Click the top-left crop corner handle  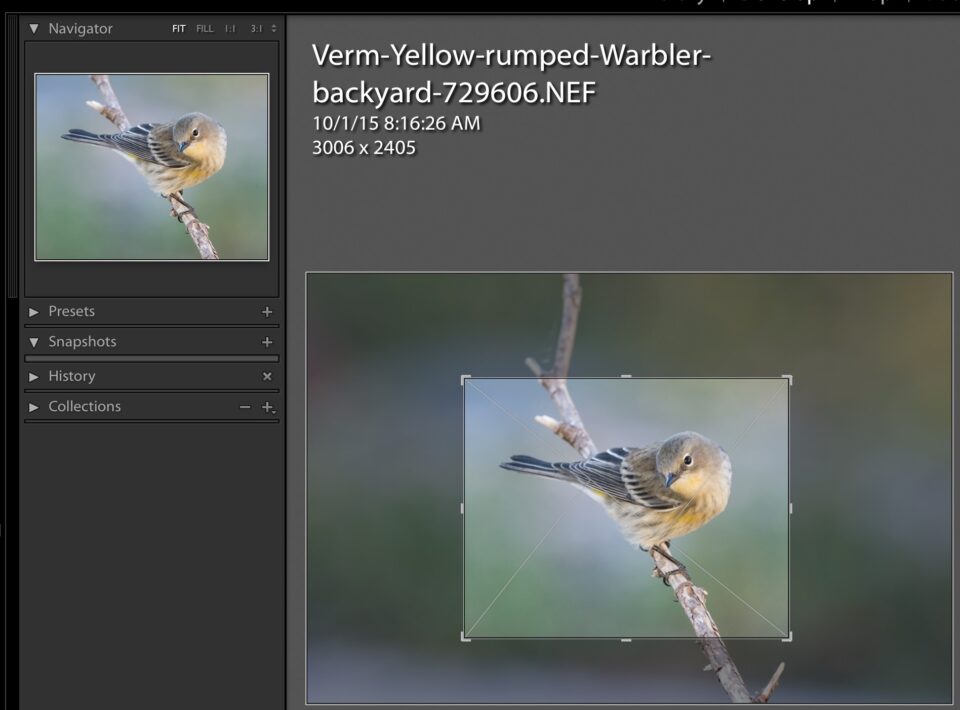(x=465, y=379)
